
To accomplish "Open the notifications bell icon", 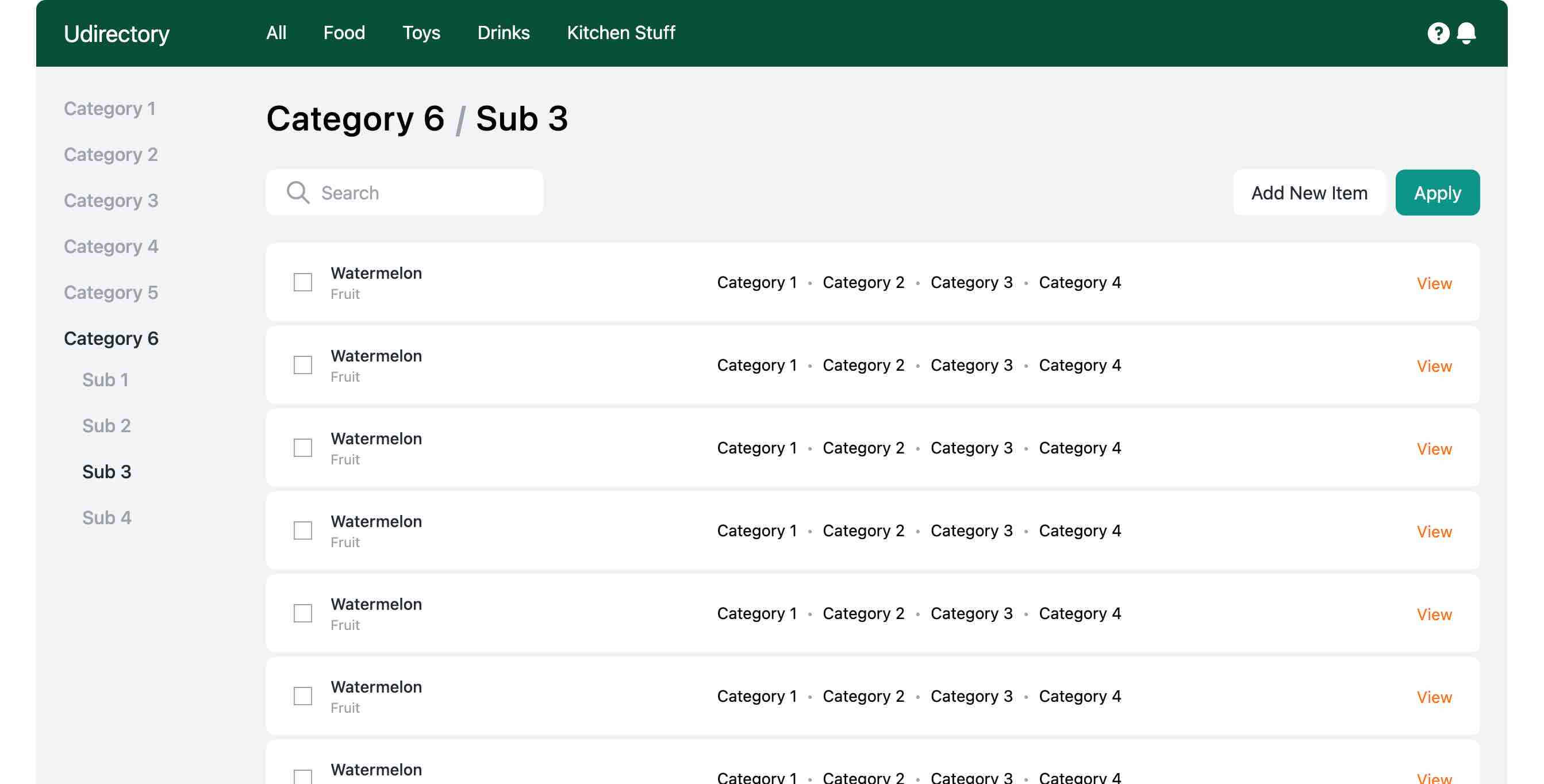I will tap(1466, 33).
